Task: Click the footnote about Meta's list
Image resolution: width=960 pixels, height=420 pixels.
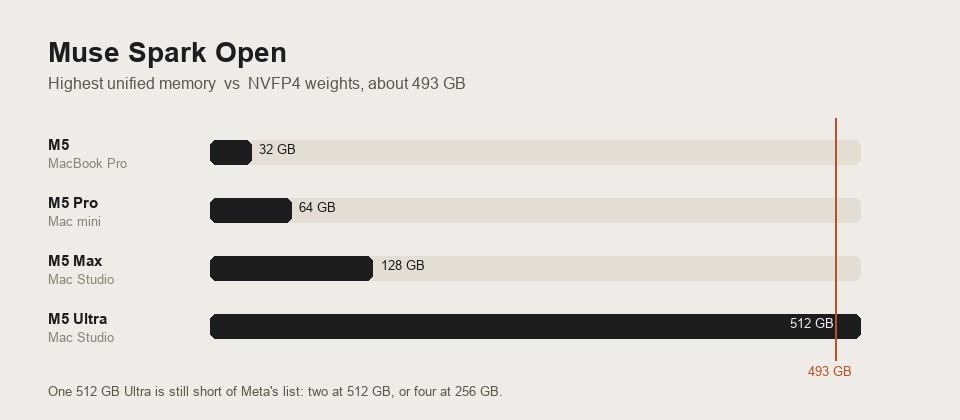Action: [275, 392]
